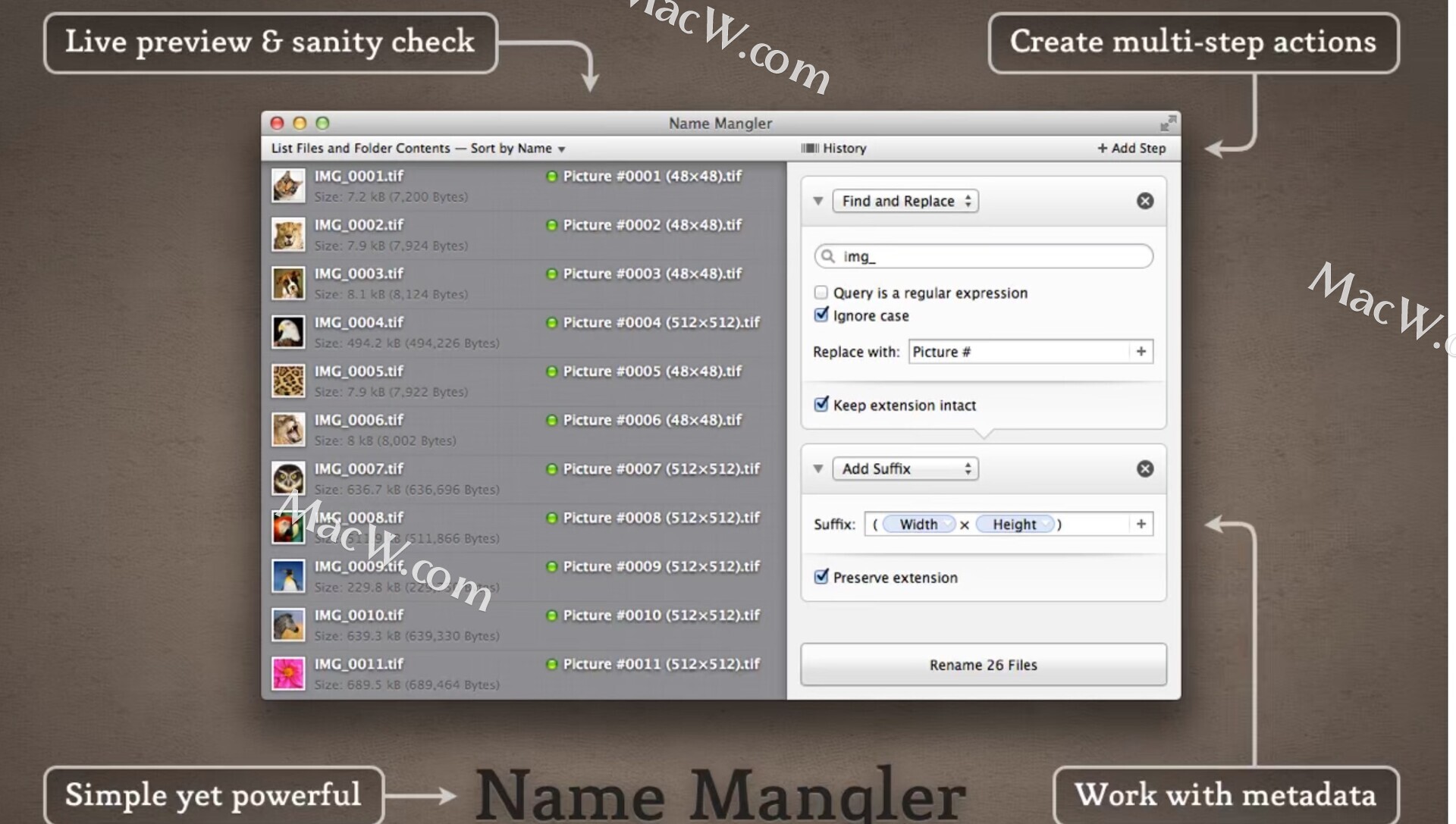Click the plus button beside Suffix field
This screenshot has height=824, width=1456.
(1141, 524)
